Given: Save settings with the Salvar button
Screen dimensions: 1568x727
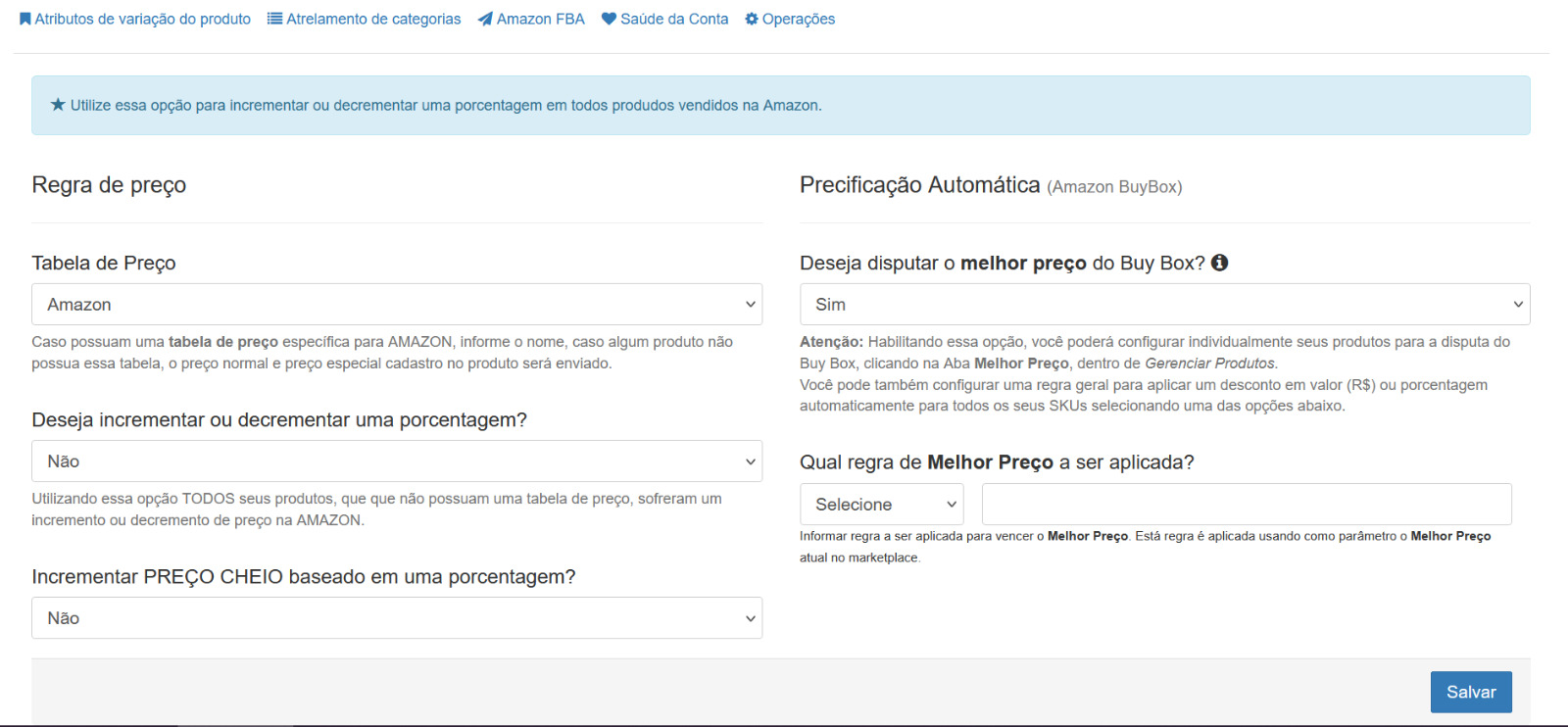Looking at the screenshot, I should [x=1471, y=692].
